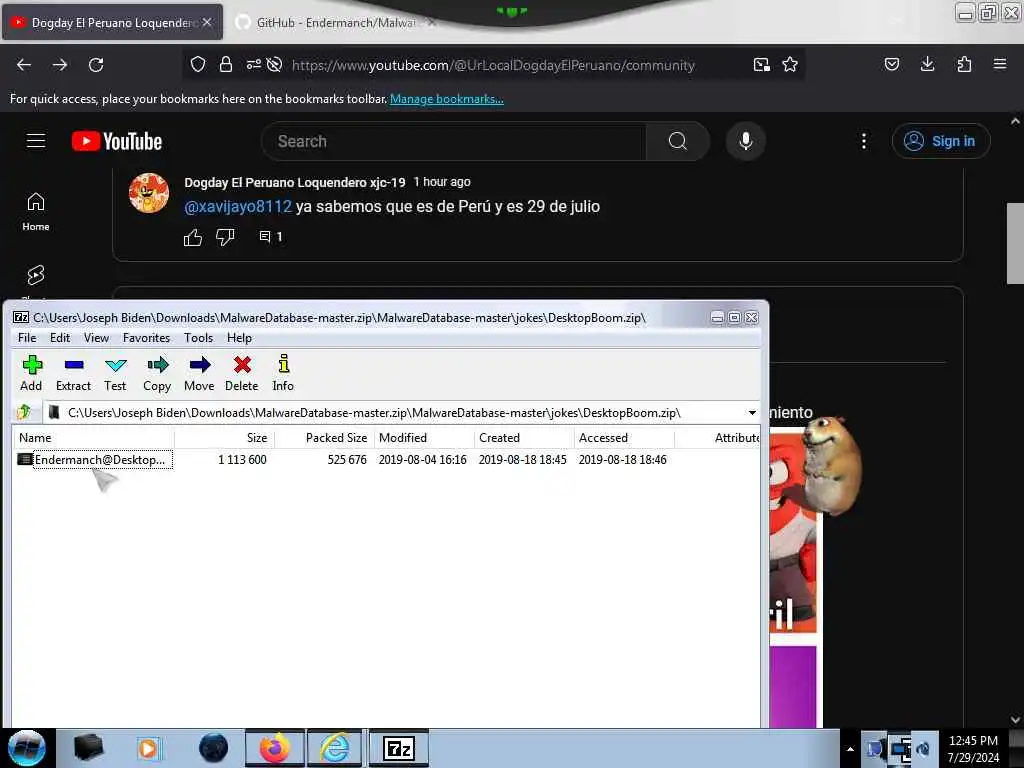Open the Firefox Extensions menu
This screenshot has height=768, width=1024.
point(964,64)
